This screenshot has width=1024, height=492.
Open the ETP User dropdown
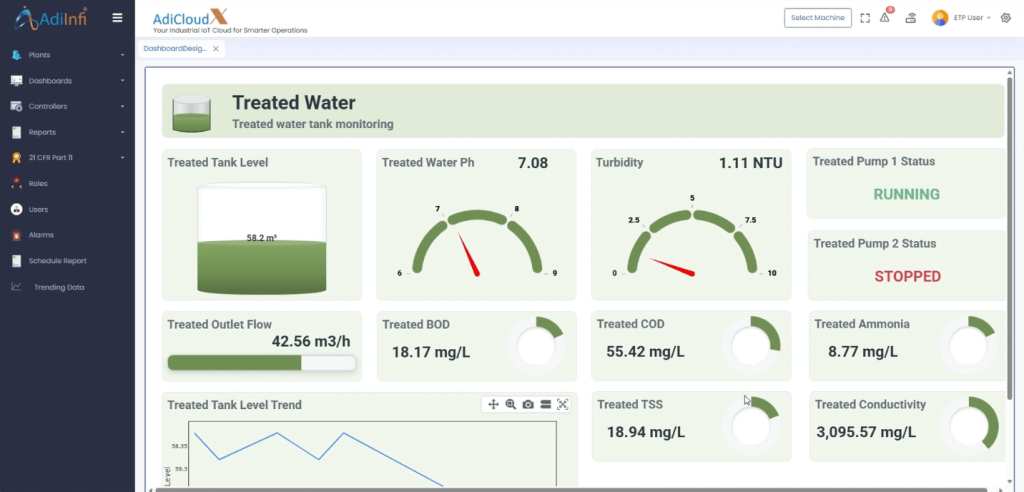tap(972, 18)
